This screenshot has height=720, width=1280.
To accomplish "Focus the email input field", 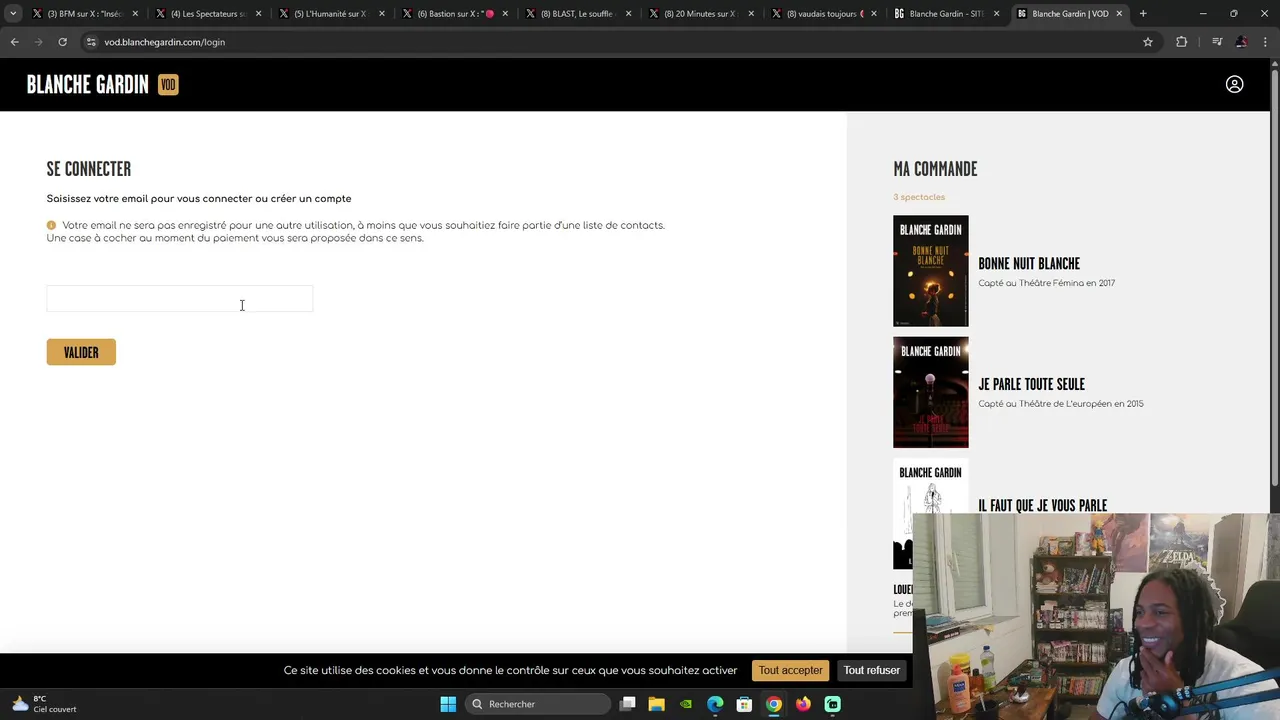I will coord(180,299).
